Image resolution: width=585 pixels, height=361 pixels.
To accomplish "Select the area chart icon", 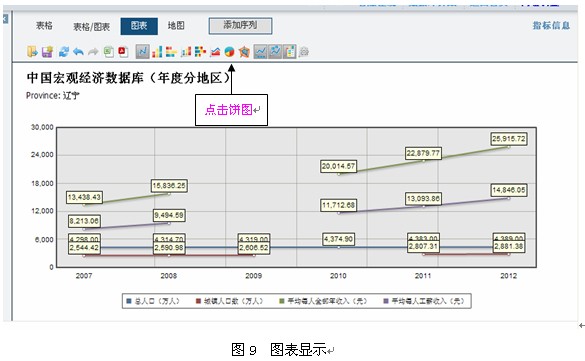I will [215, 51].
